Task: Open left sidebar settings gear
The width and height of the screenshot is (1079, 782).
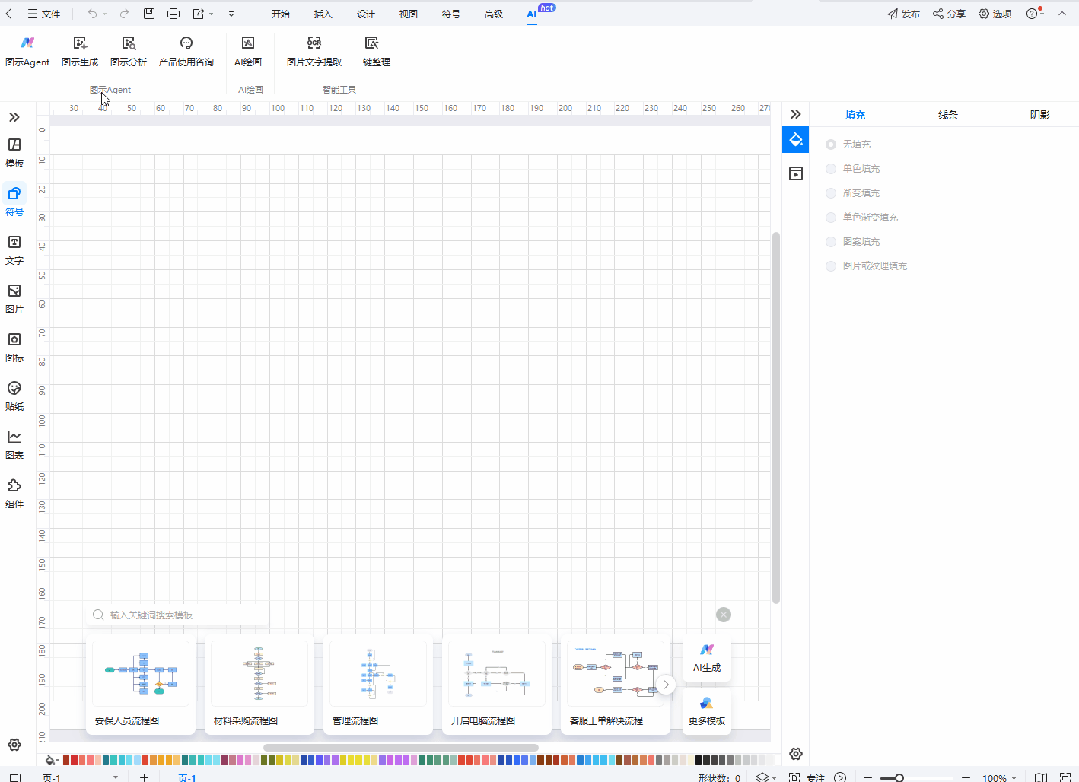Action: pos(14,745)
